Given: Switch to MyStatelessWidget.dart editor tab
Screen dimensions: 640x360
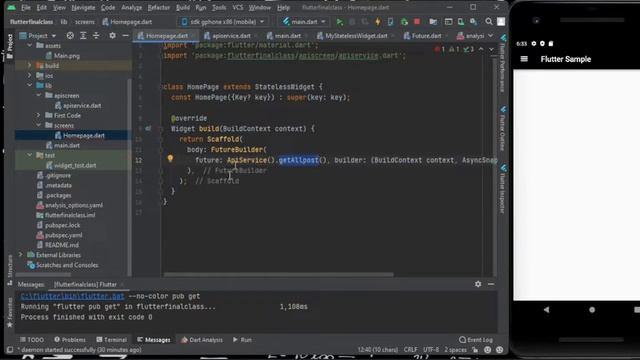Looking at the screenshot, I should click(356, 36).
